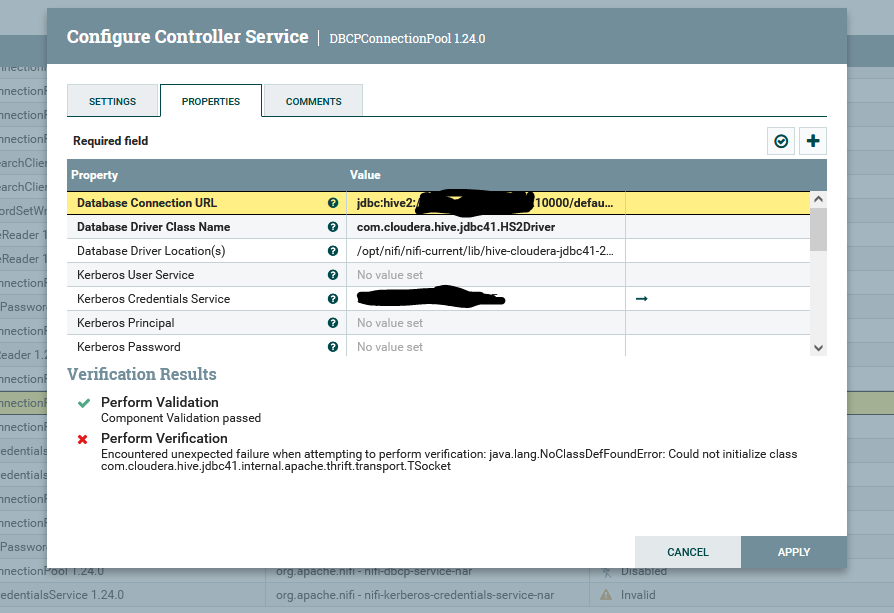The width and height of the screenshot is (894, 613).
Task: Set a value for Kerberos Principal
Action: point(486,323)
